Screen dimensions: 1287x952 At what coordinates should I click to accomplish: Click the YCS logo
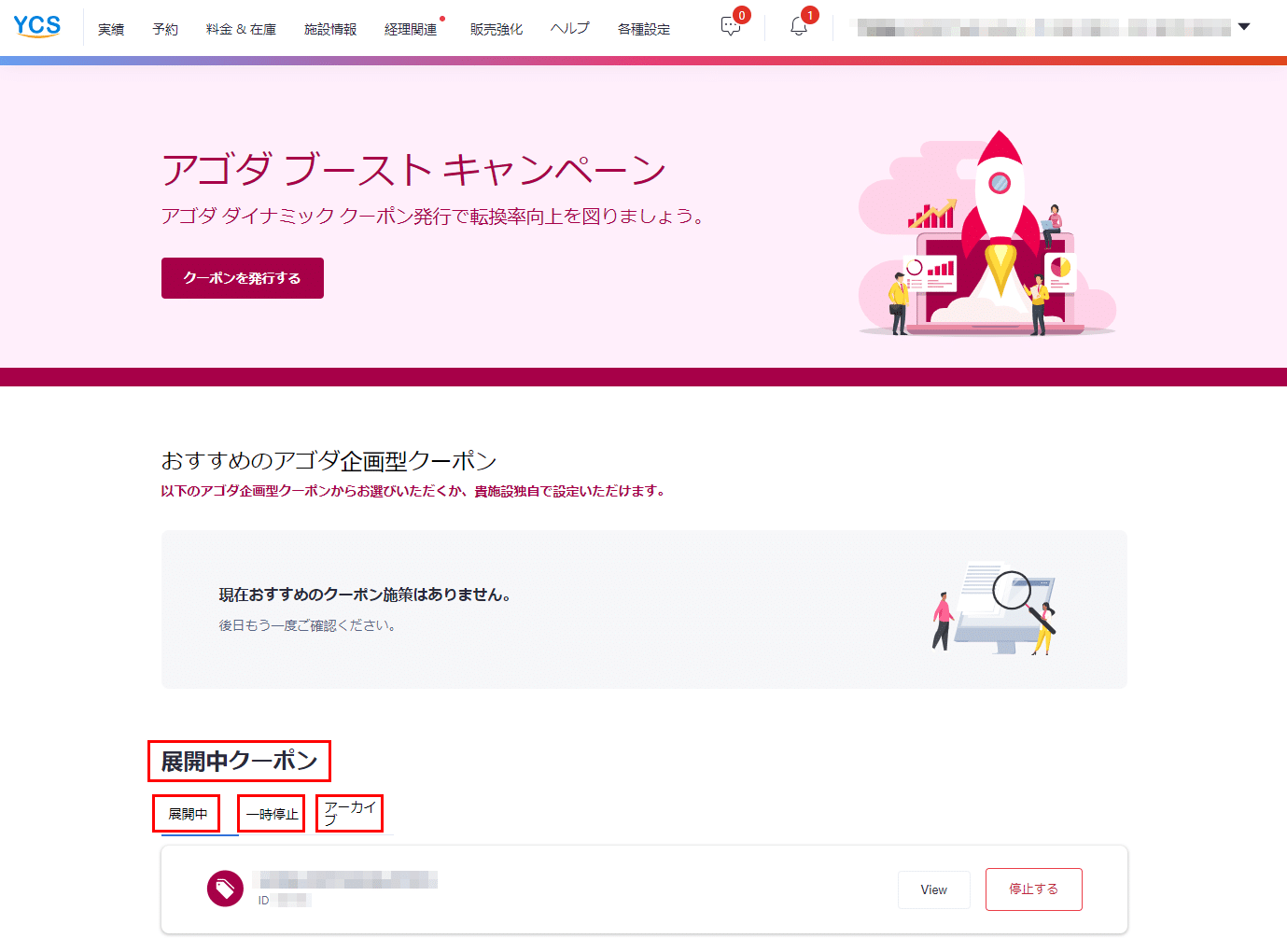coord(37,26)
